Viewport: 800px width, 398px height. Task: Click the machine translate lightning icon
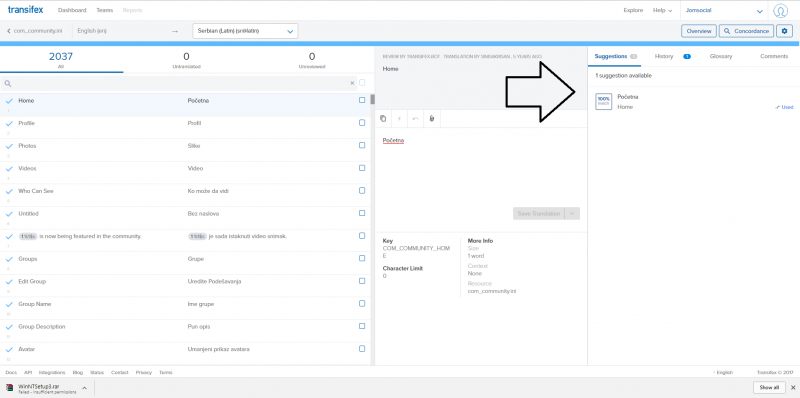point(399,119)
